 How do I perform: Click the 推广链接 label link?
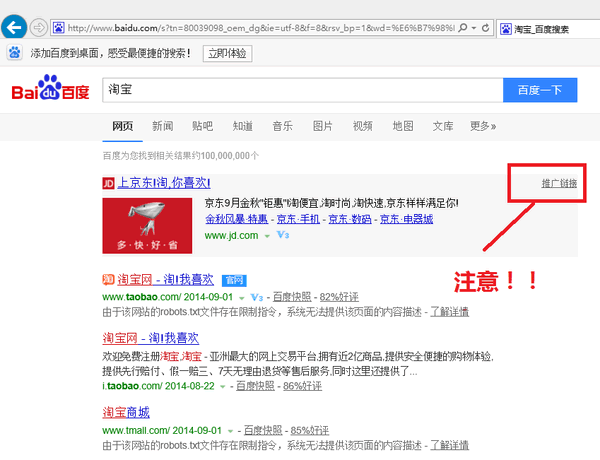click(559, 183)
